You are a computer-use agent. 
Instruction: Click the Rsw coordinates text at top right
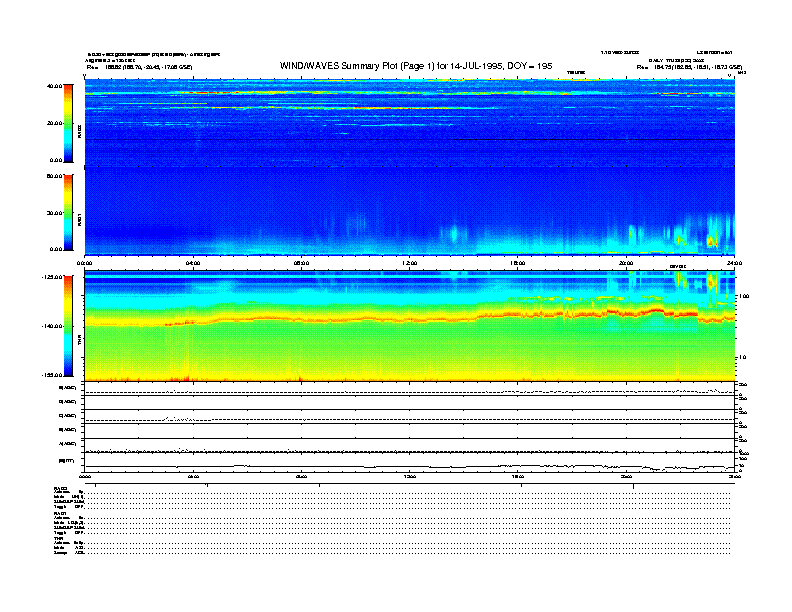689,67
